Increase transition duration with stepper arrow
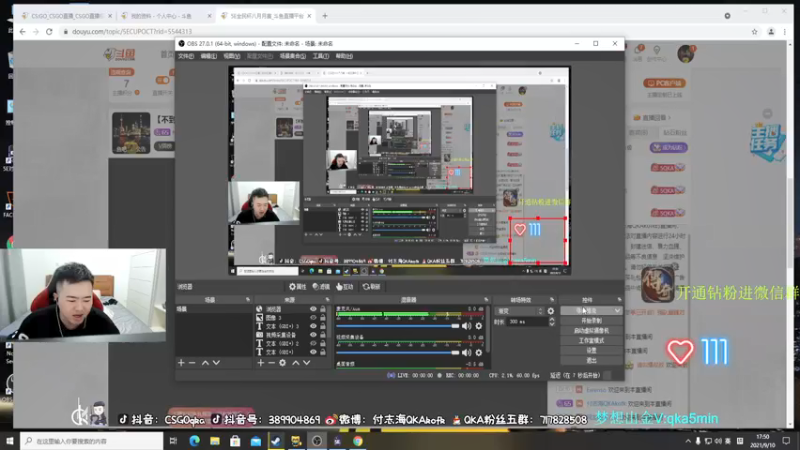The image size is (800, 450). tap(552, 319)
